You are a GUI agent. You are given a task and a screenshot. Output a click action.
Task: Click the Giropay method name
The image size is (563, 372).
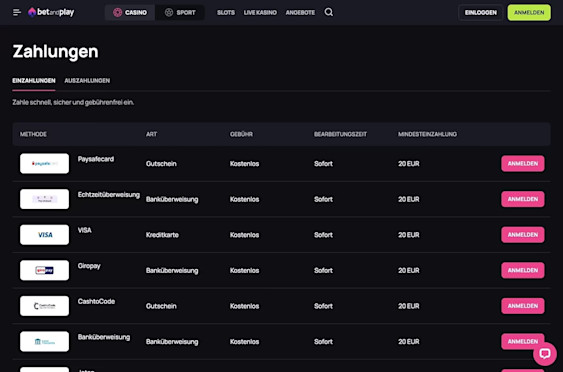pyautogui.click(x=89, y=266)
